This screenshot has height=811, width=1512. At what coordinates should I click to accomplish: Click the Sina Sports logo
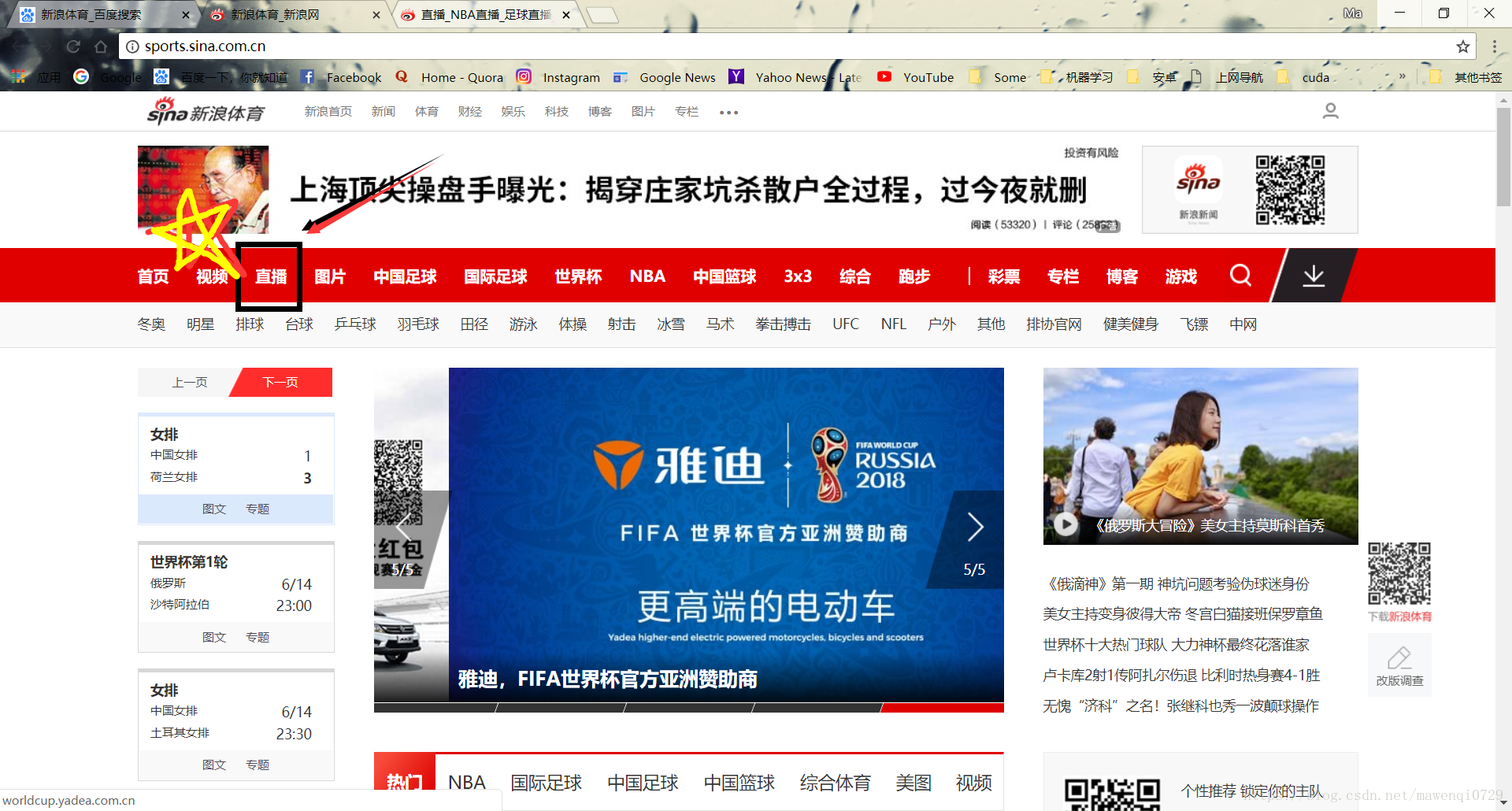point(206,112)
